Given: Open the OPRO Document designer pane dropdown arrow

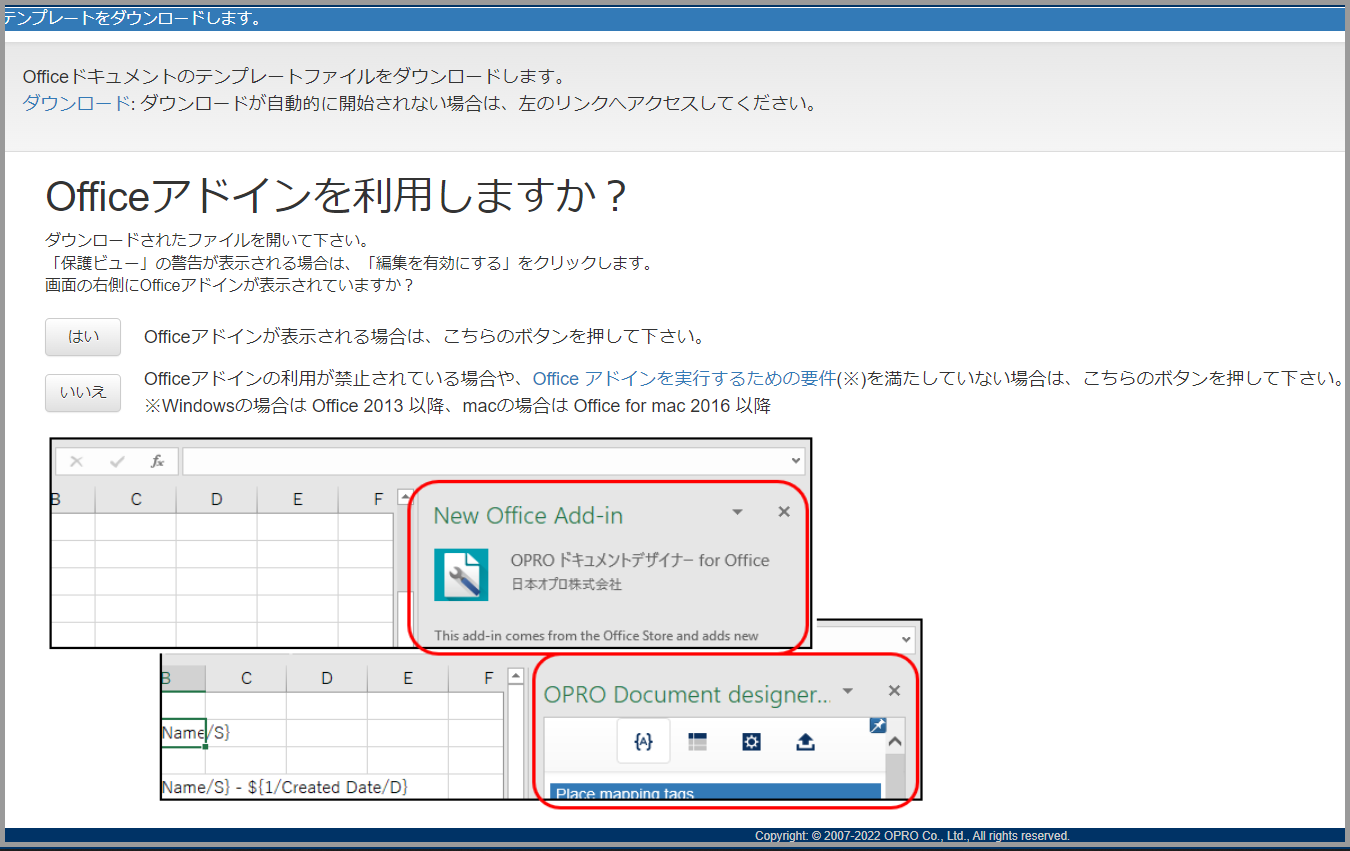Looking at the screenshot, I should [848, 691].
